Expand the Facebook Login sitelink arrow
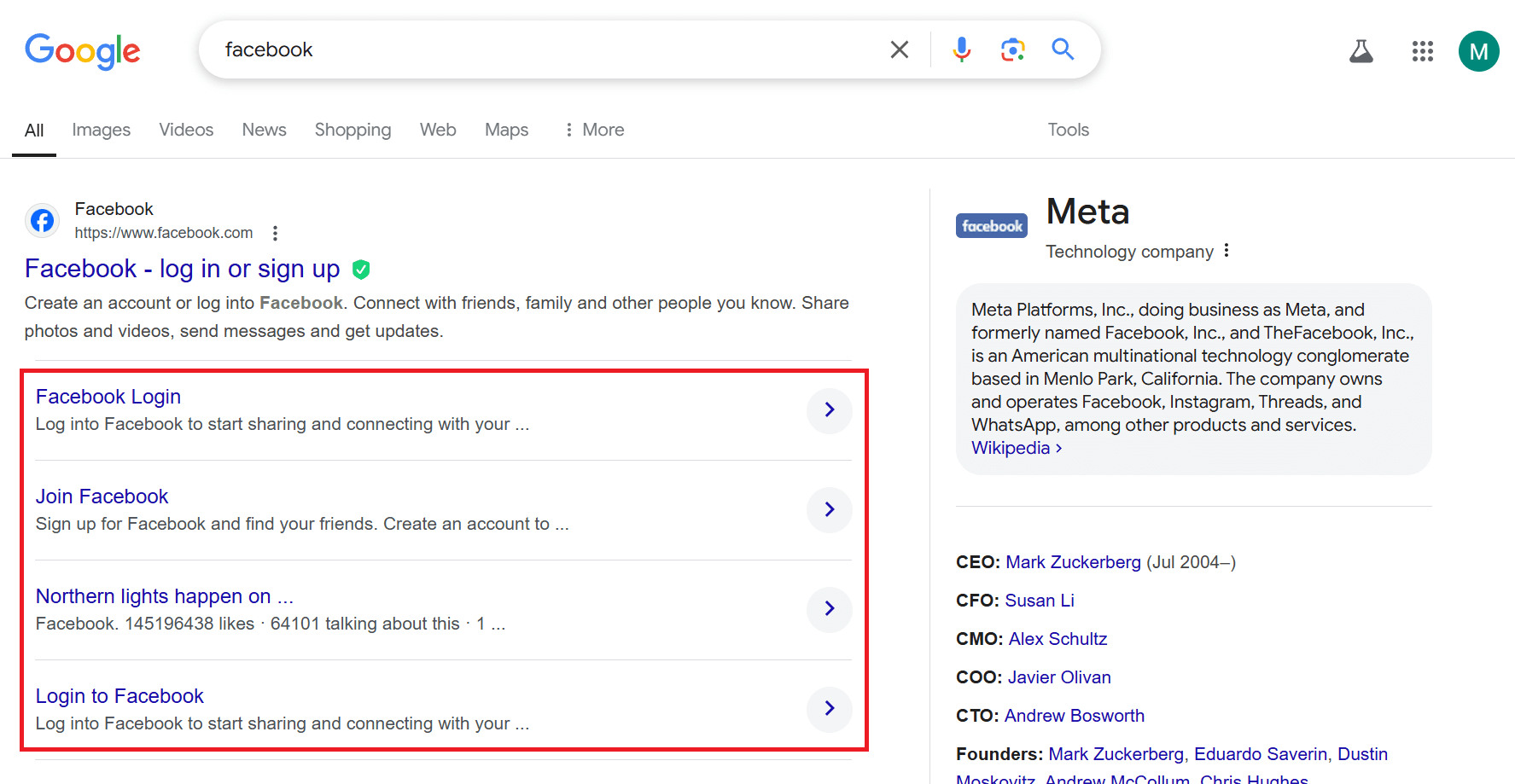 pos(829,410)
